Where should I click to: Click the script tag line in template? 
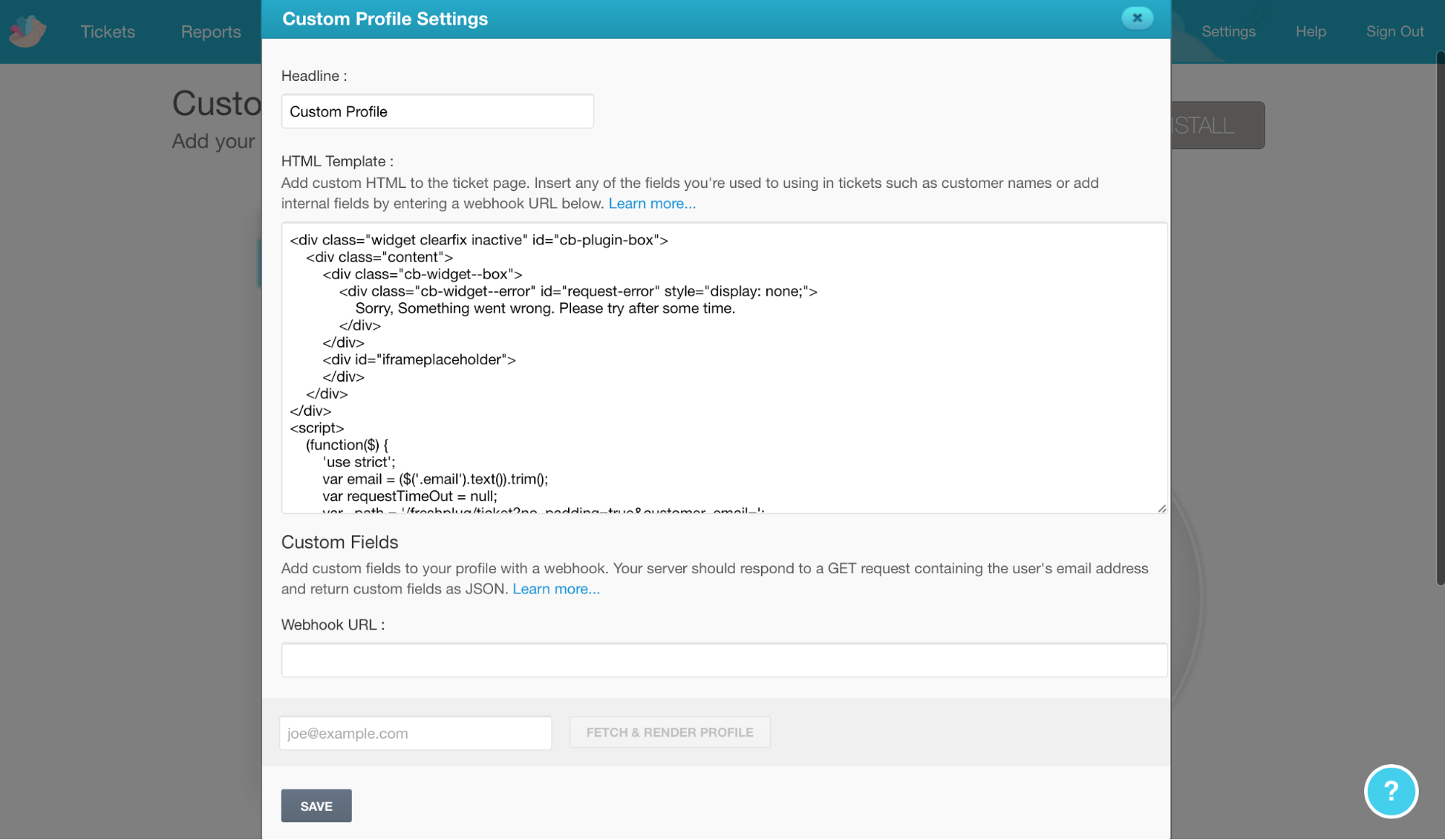click(x=317, y=428)
